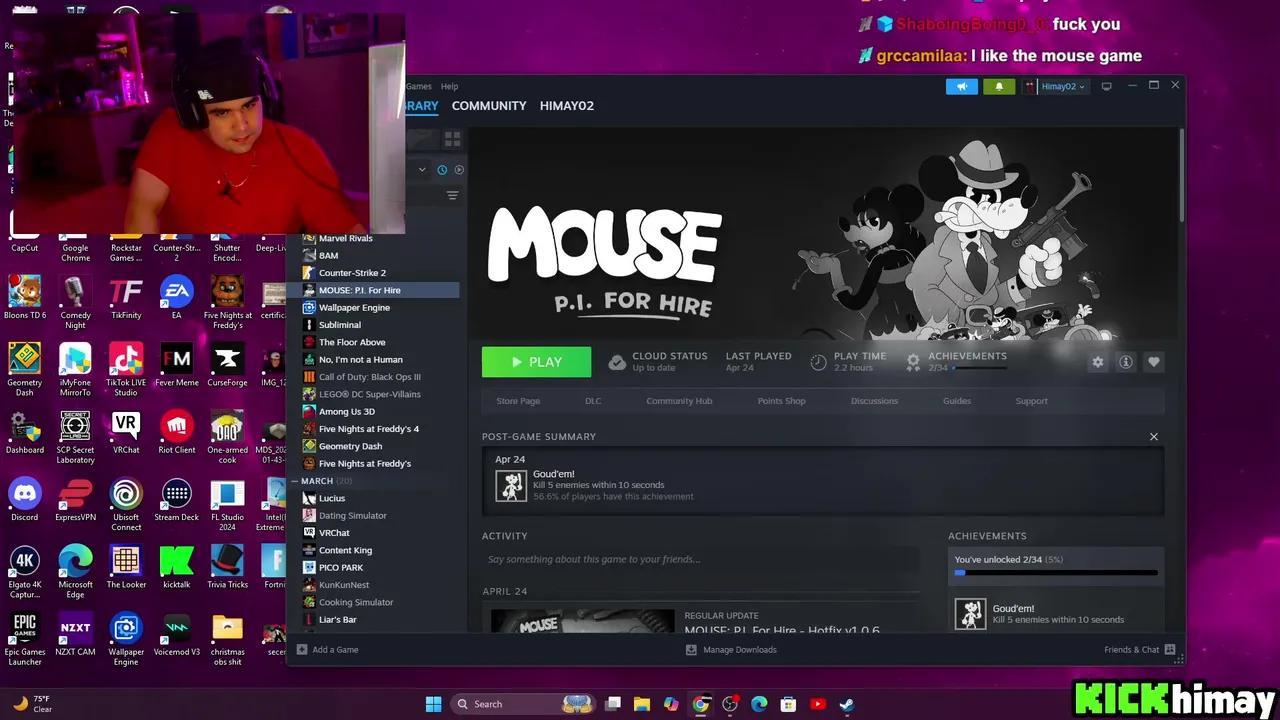The image size is (1280, 720).
Task: Select Liar's Bar in library list
Action: coord(338,620)
